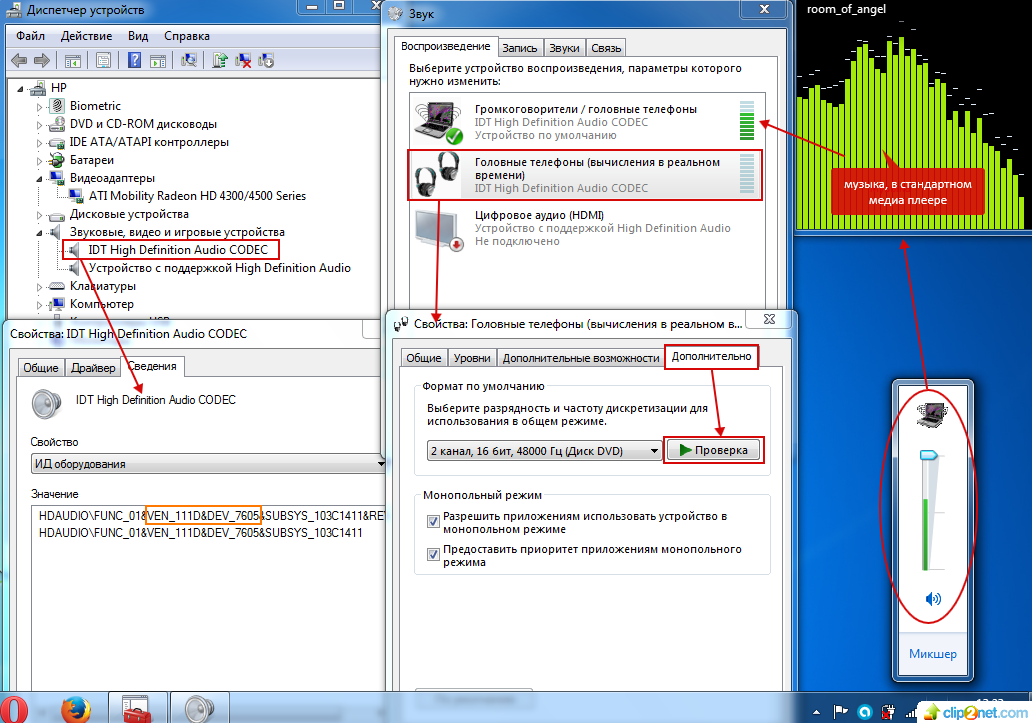The width and height of the screenshot is (1032, 723).
Task: Click the green volume level track
Action: 925,534
